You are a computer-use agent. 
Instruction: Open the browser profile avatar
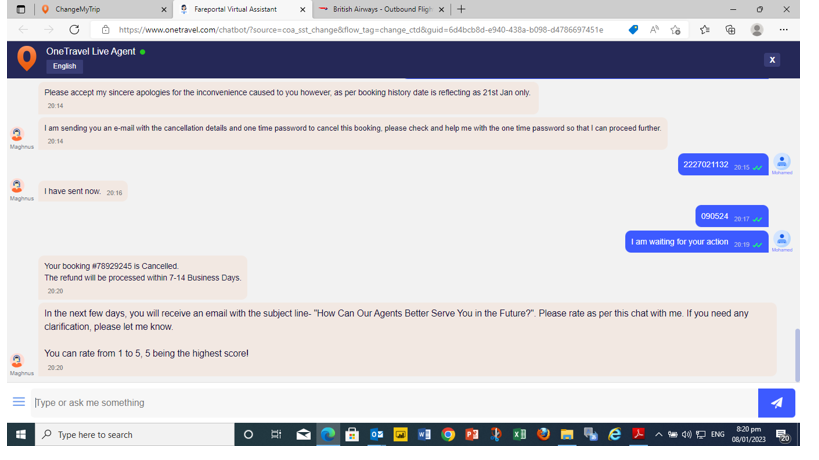coord(757,30)
